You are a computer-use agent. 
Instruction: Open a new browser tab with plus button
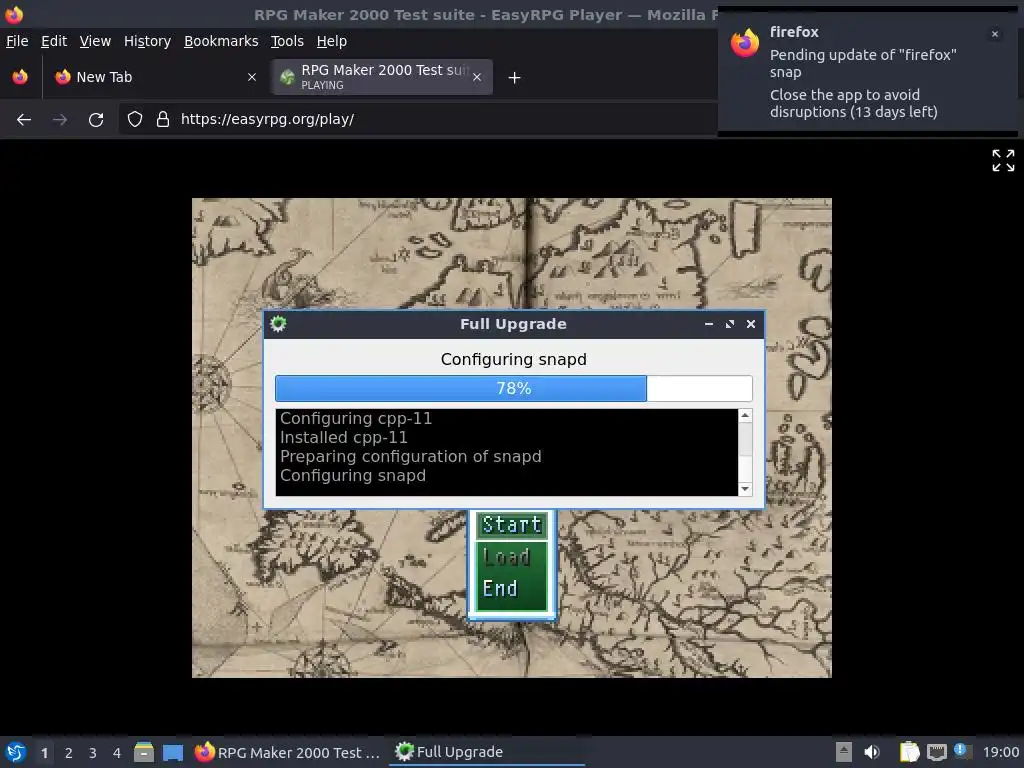[514, 78]
